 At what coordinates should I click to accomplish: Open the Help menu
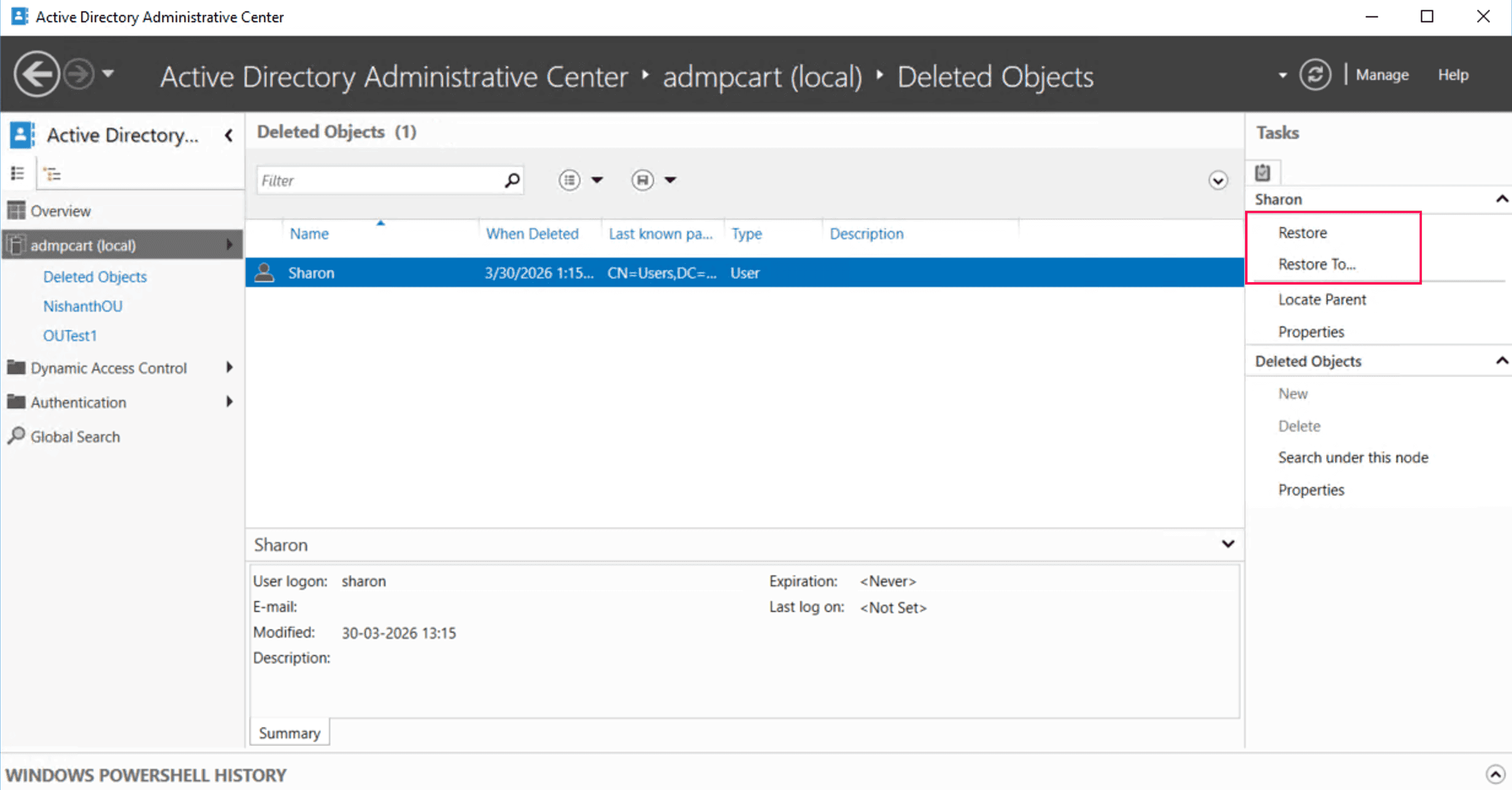pyautogui.click(x=1453, y=74)
